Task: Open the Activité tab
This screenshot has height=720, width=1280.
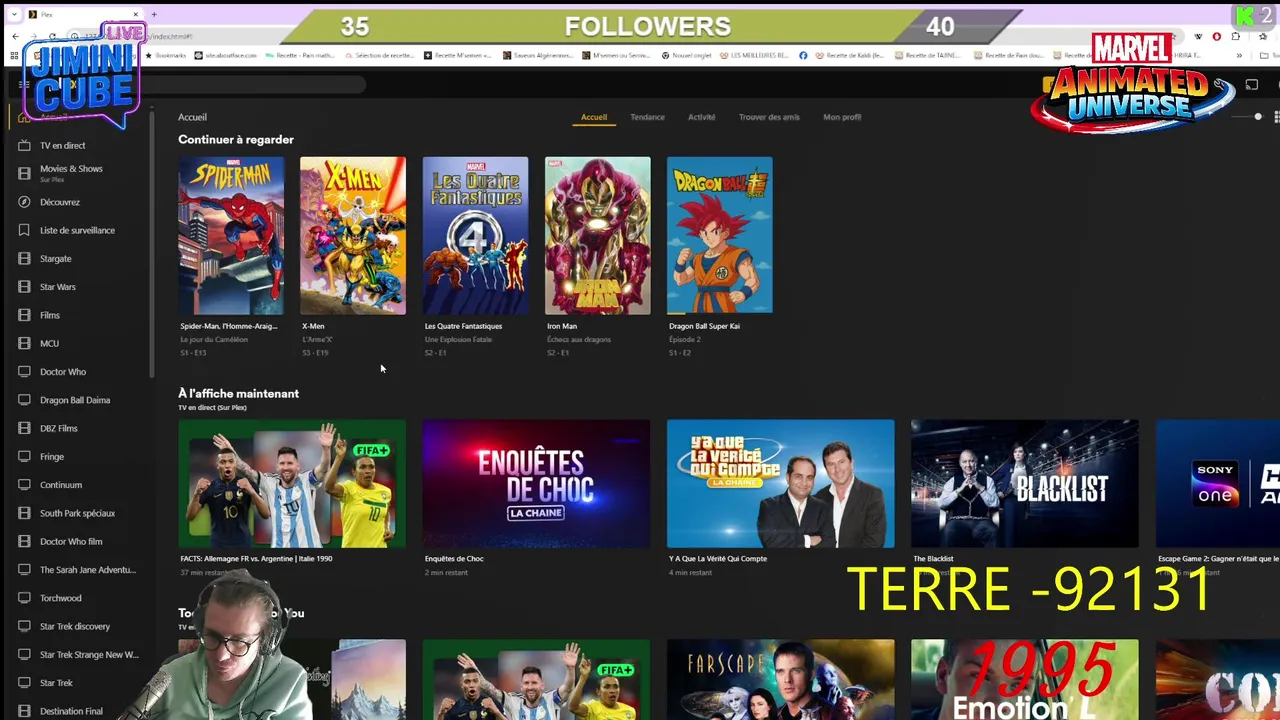Action: click(701, 117)
